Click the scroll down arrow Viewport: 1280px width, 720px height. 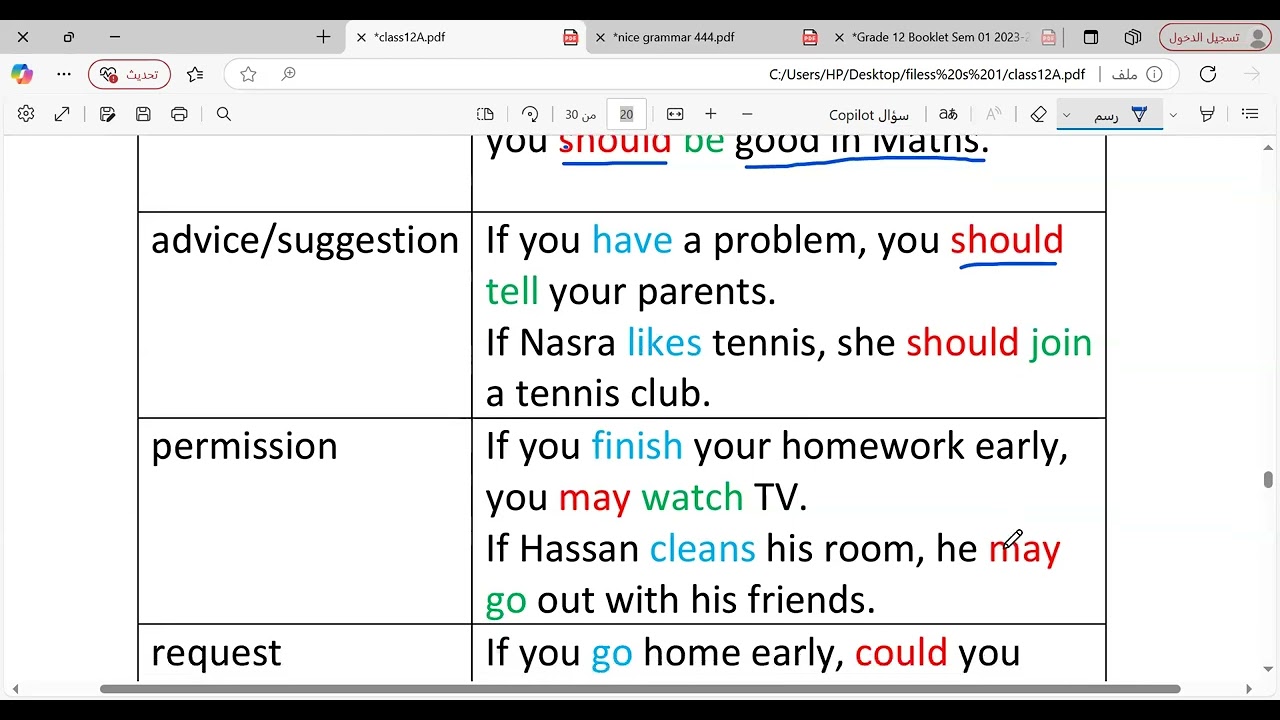click(x=1268, y=667)
